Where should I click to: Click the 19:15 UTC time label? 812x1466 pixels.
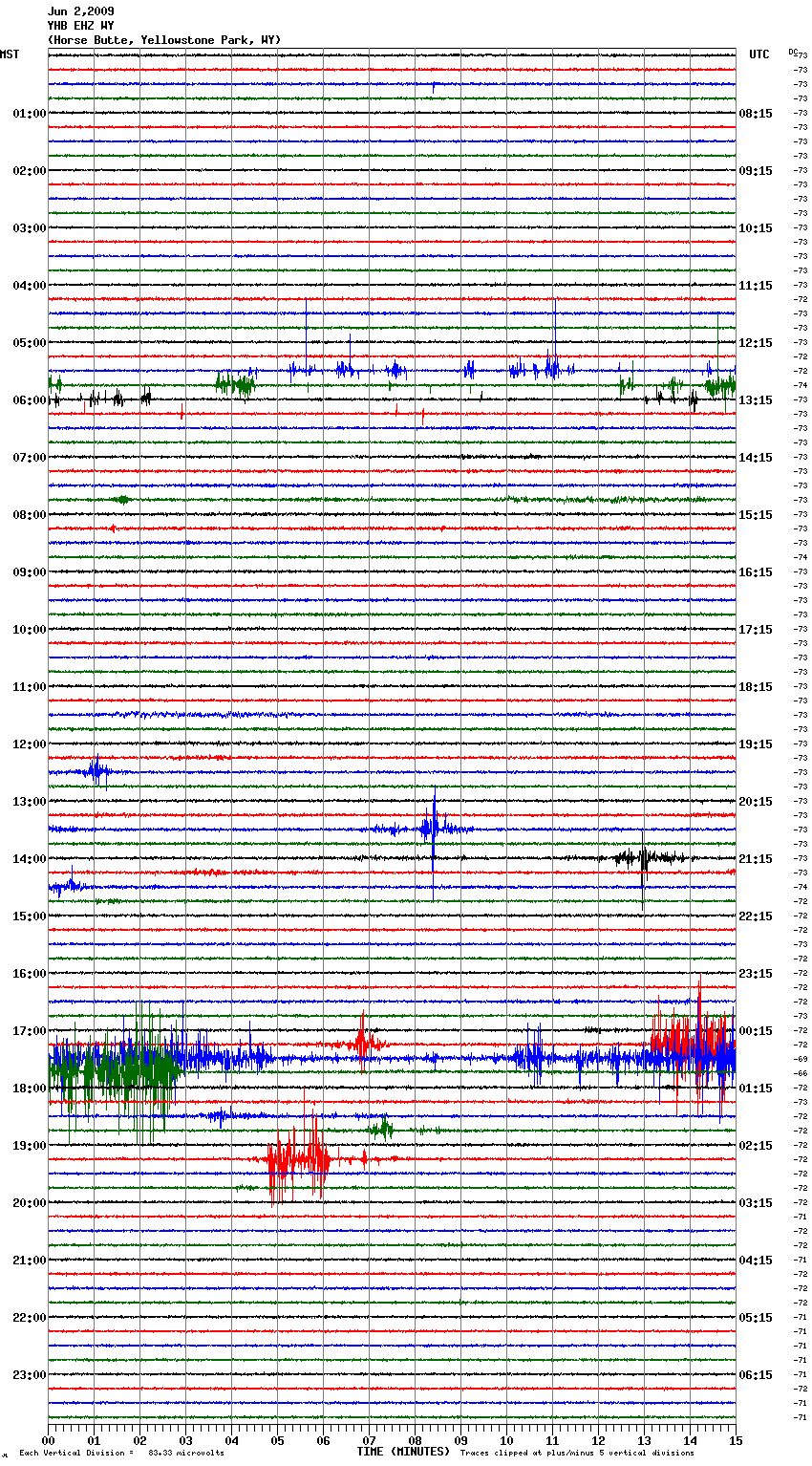tap(756, 744)
